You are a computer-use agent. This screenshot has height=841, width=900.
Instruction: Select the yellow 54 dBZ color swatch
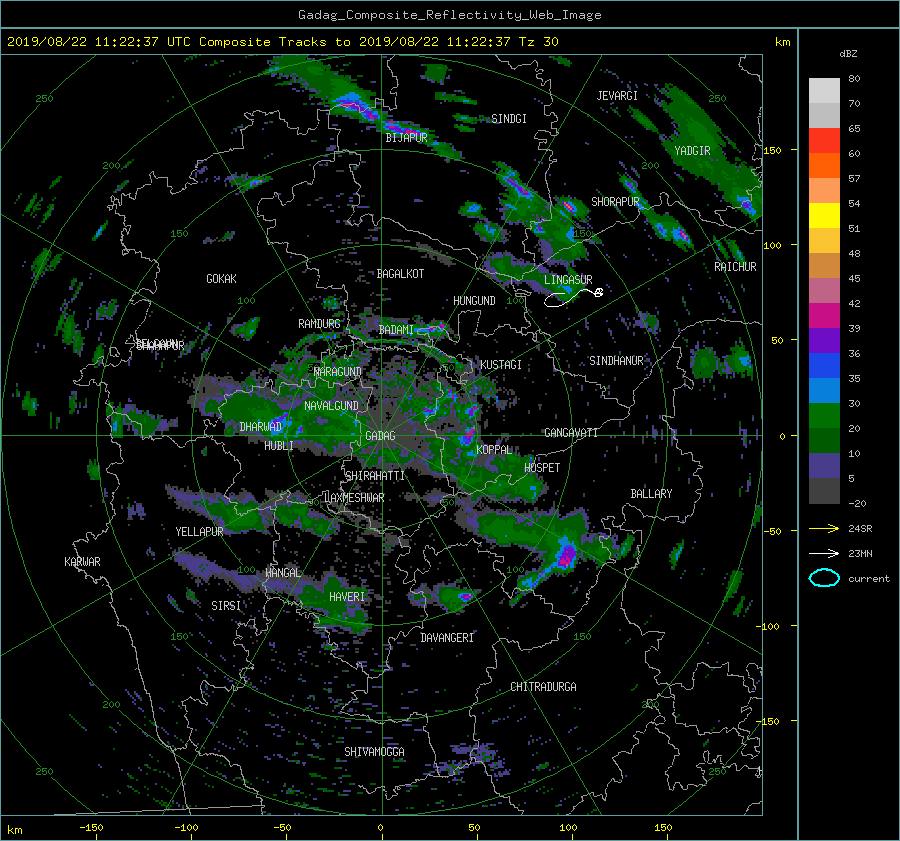tap(824, 215)
